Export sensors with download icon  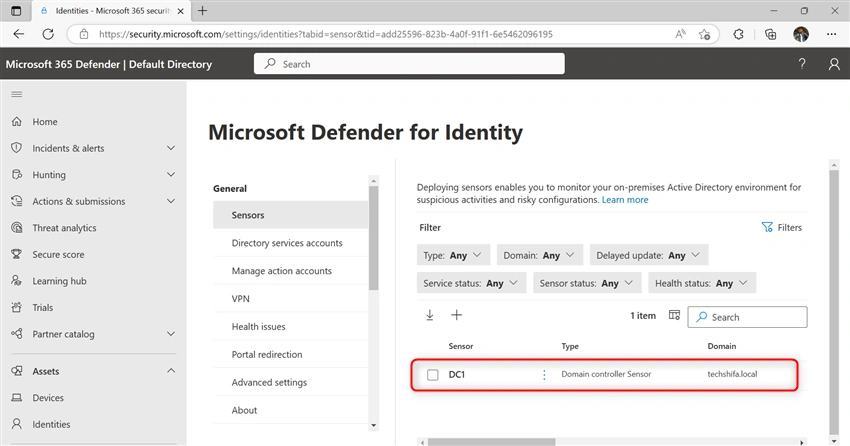(429, 315)
